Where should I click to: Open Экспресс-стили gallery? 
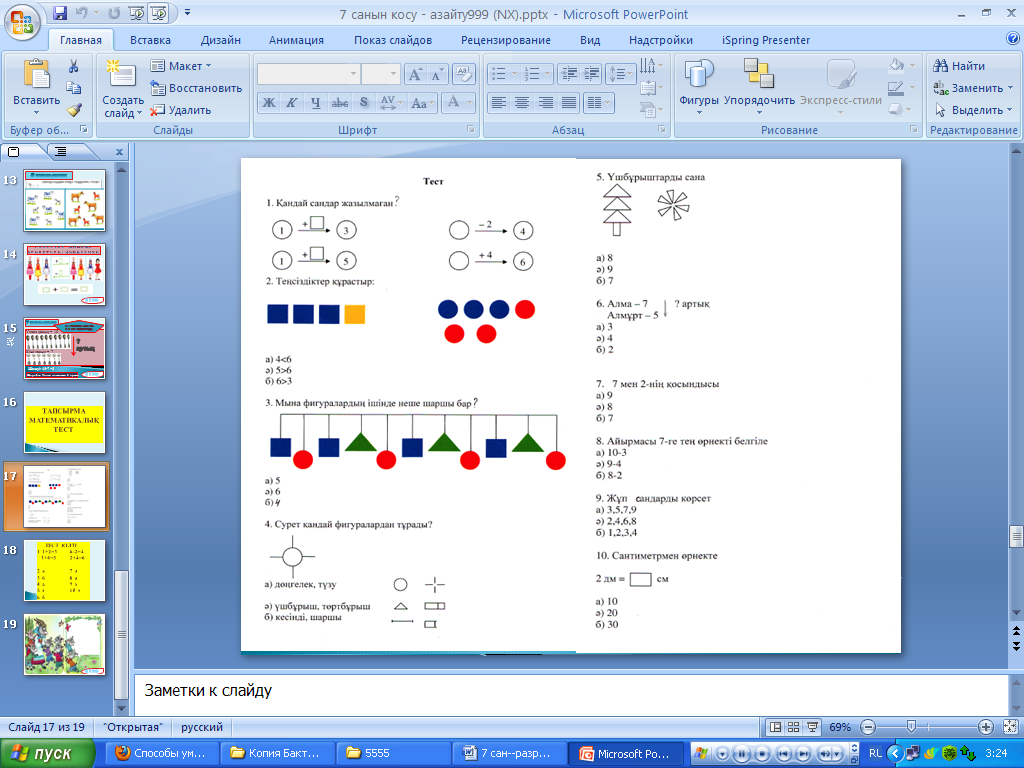840,88
